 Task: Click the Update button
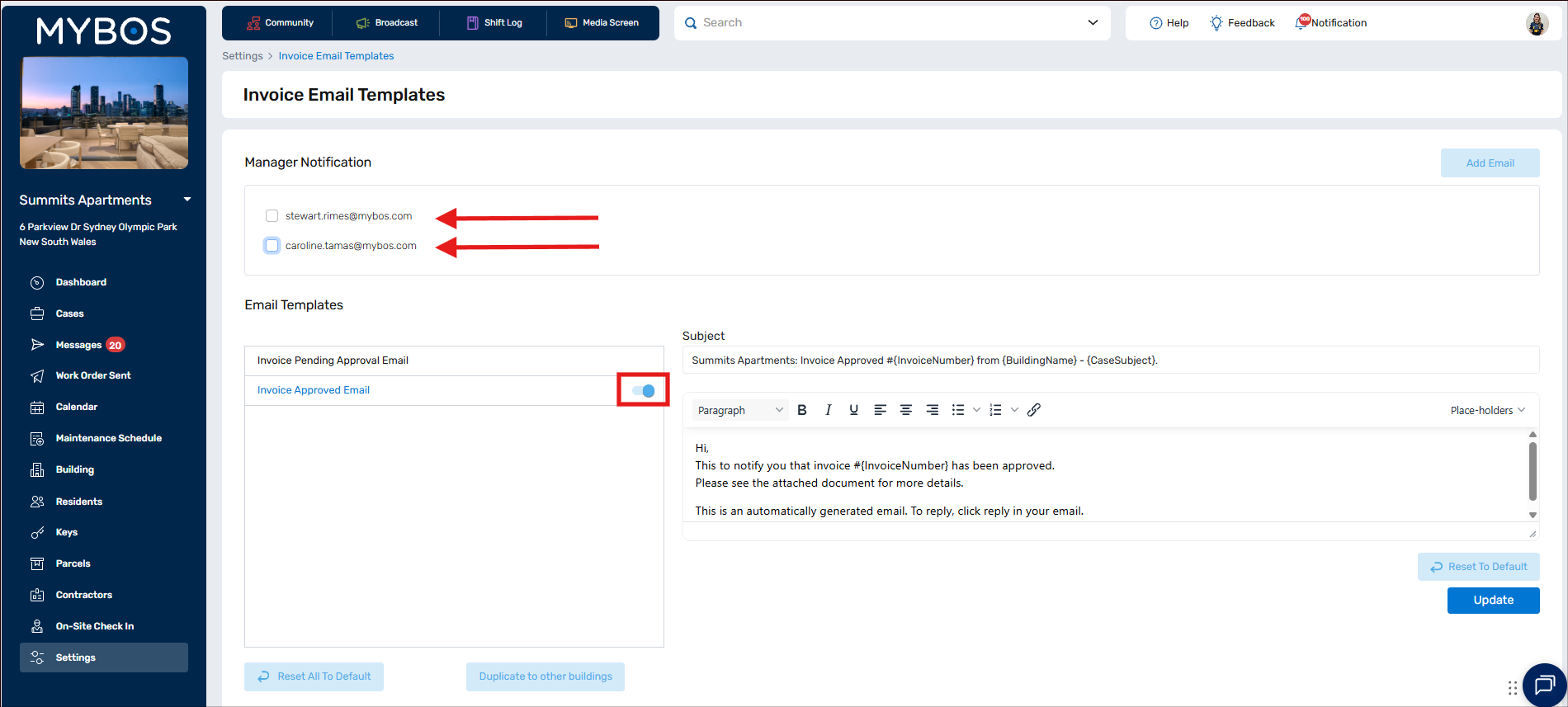(1493, 601)
